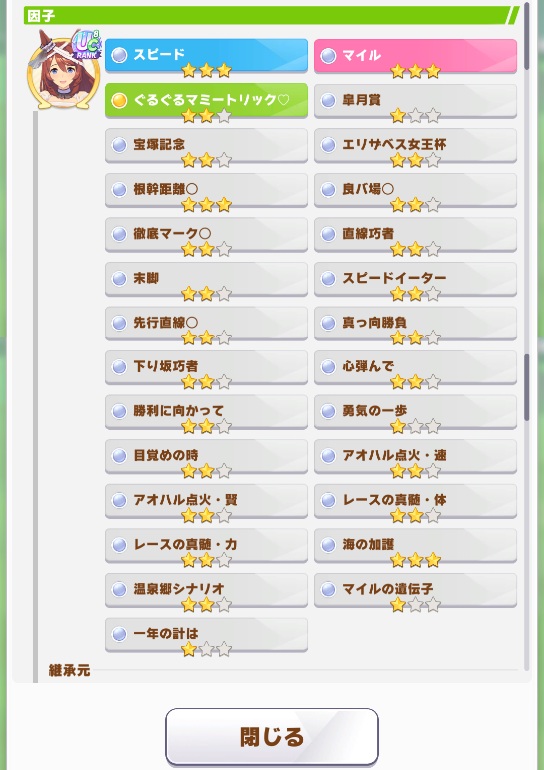Viewport: 544px width, 770px height.
Task: Open the 温泉郷シナリオ factor
Action: pos(206,590)
